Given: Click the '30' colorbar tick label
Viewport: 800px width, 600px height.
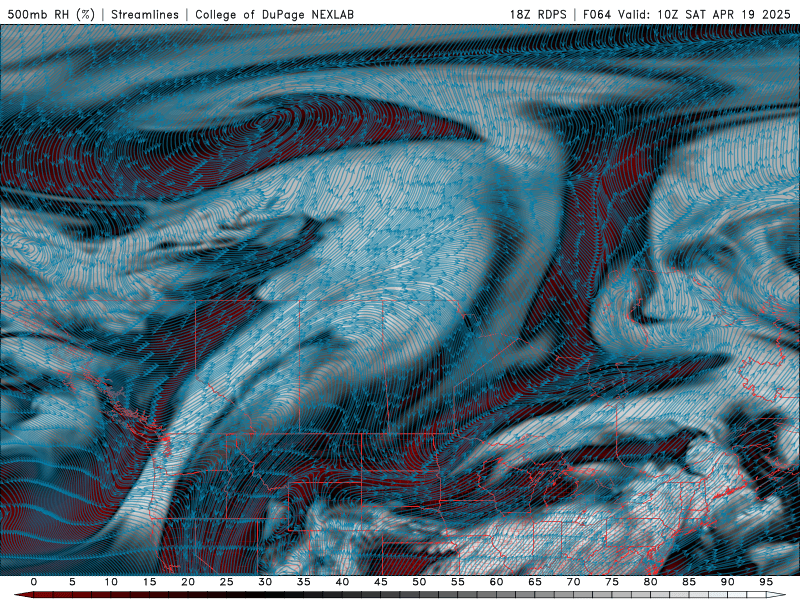Looking at the screenshot, I should tap(265, 582).
